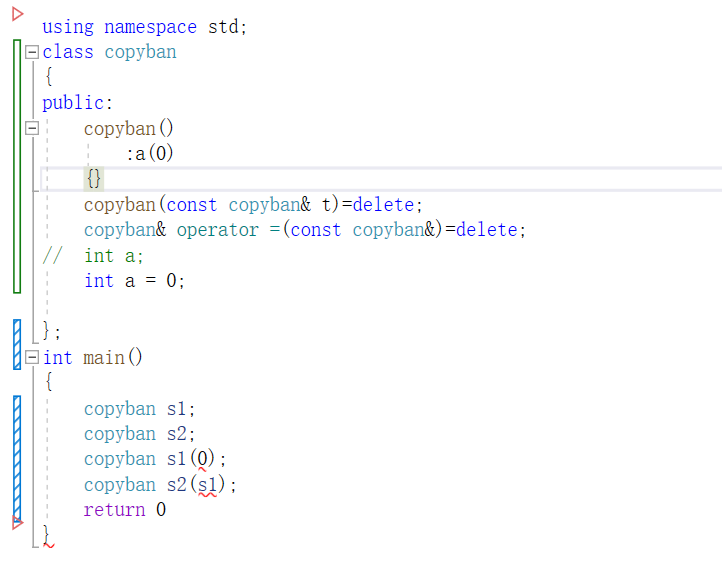Click the commented-out '// int a;' line
The image size is (722, 561).
pyautogui.click(x=93, y=255)
